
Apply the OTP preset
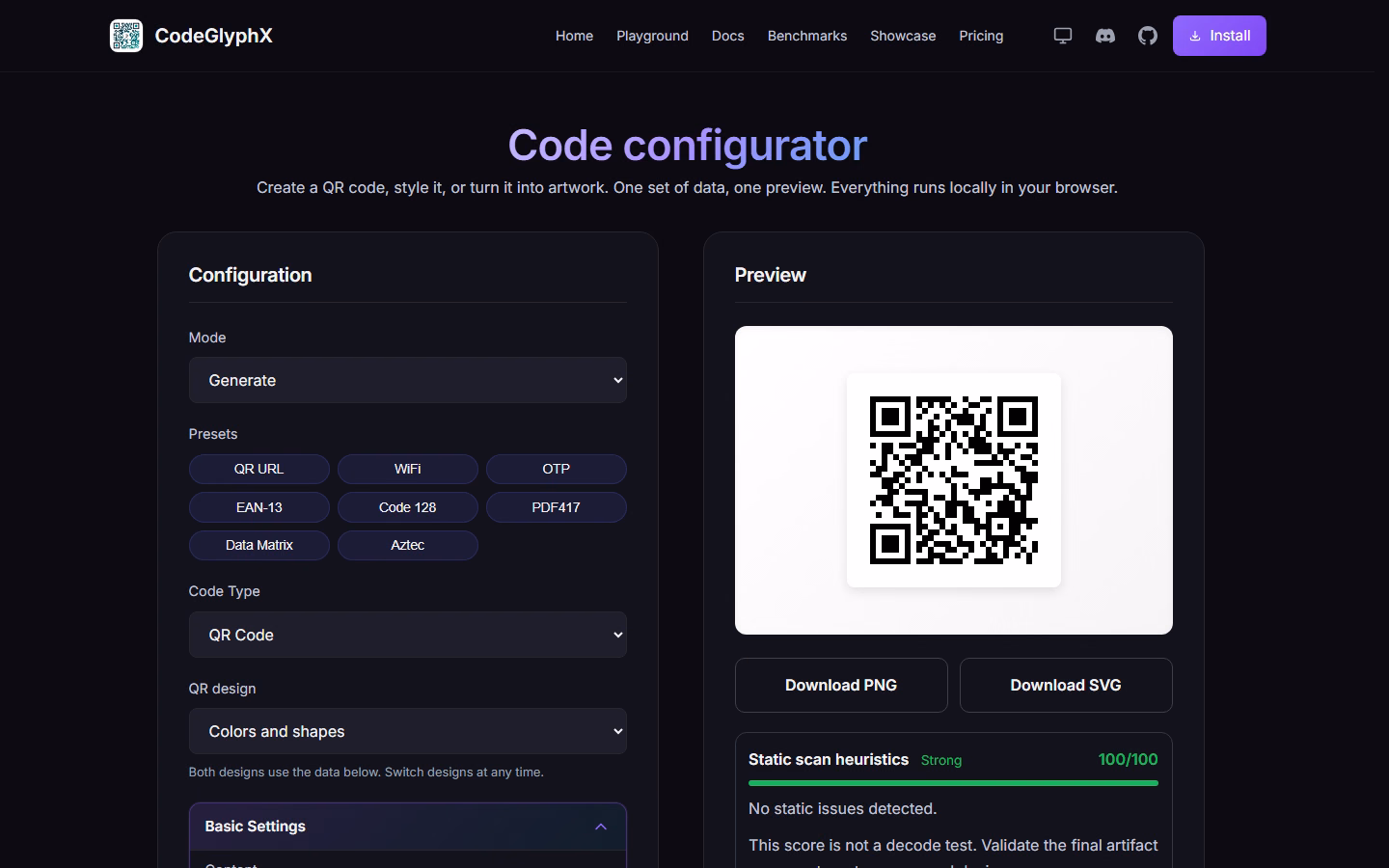557,469
